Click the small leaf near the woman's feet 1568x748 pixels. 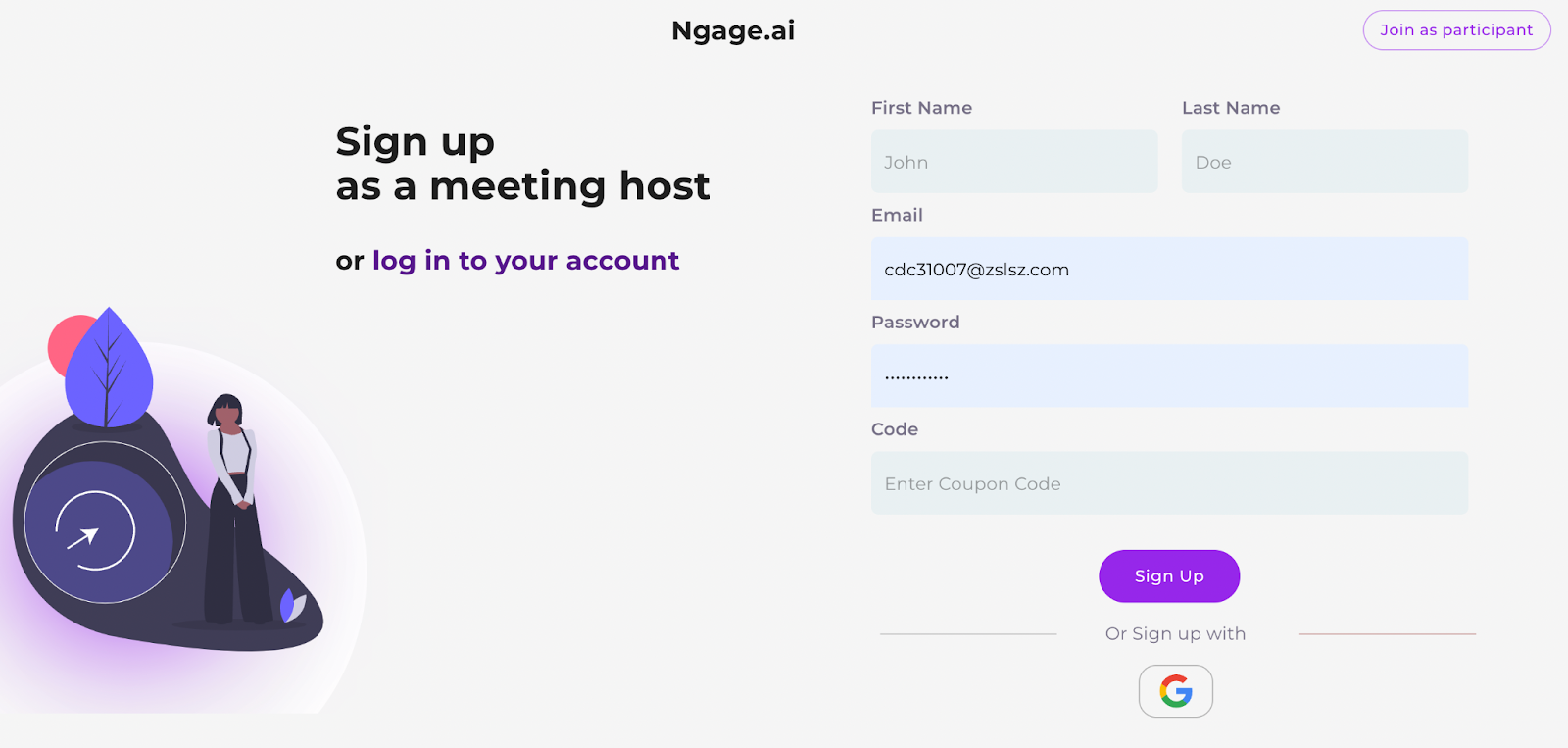(x=292, y=605)
